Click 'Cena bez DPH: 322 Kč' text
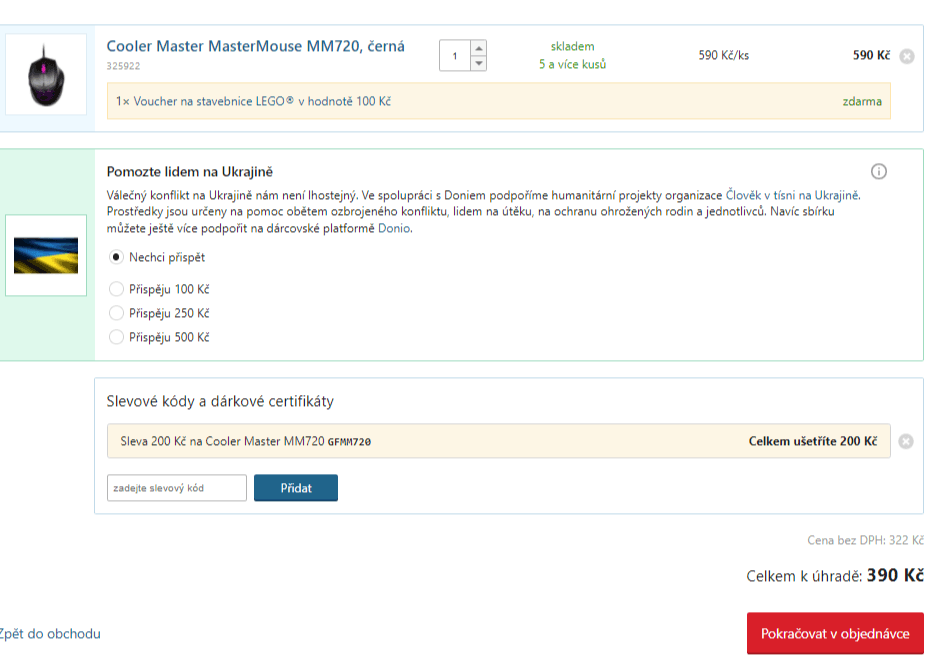Image resolution: width=928 pixels, height=656 pixels. 865,540
